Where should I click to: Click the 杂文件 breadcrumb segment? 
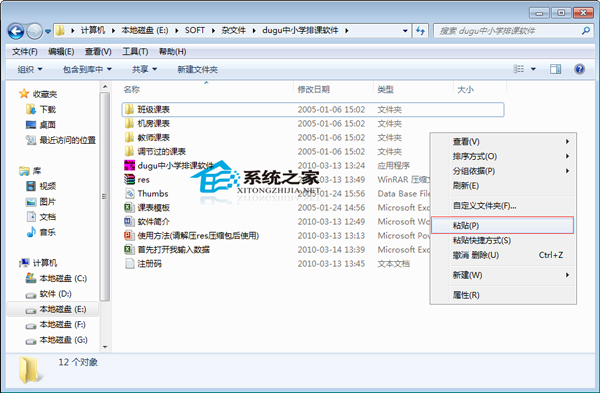pos(233,30)
